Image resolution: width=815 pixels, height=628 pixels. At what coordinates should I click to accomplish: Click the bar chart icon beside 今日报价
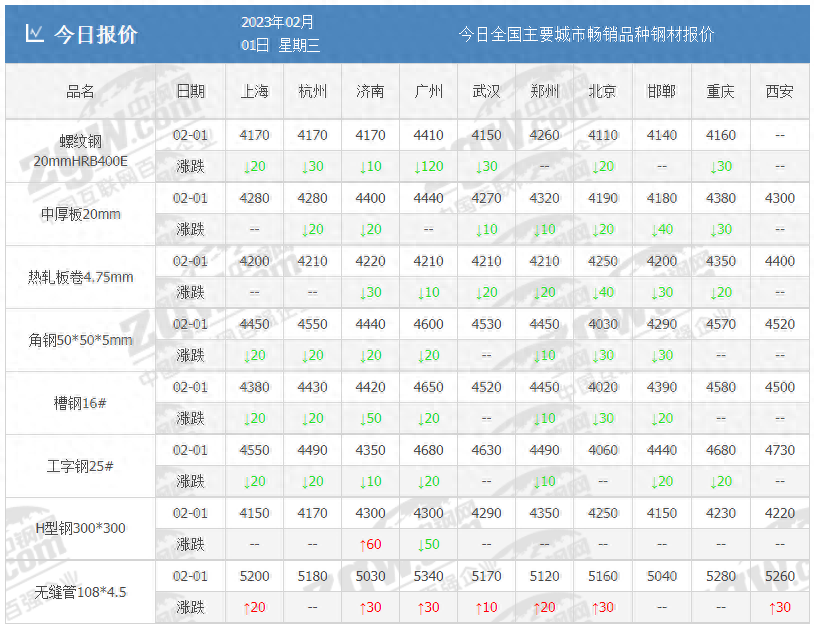pos(33,33)
